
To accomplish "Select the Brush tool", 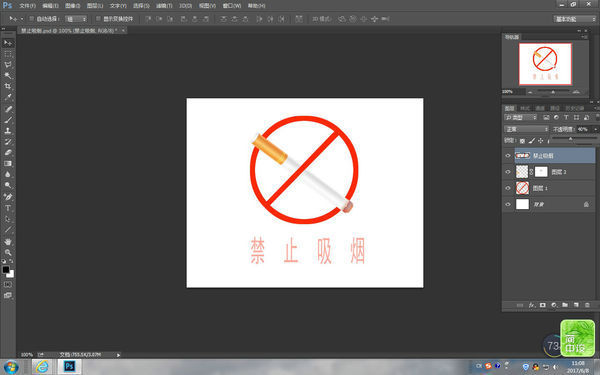I will [8, 120].
